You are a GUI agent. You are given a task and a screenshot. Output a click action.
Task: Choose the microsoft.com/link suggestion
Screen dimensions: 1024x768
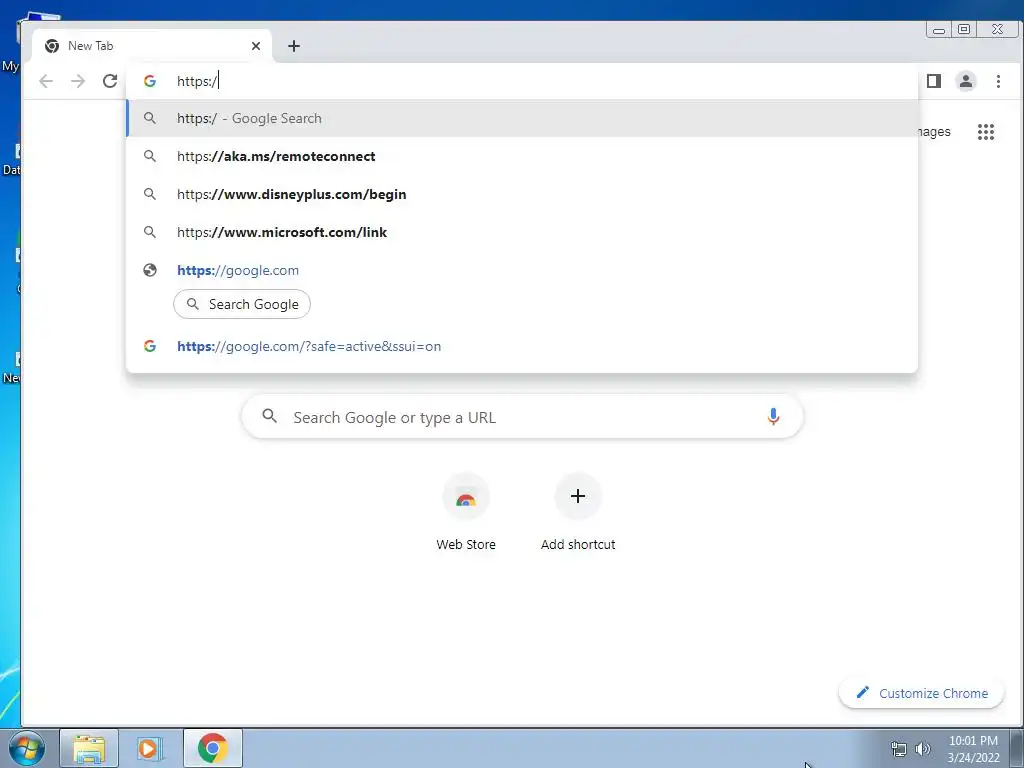click(522, 232)
